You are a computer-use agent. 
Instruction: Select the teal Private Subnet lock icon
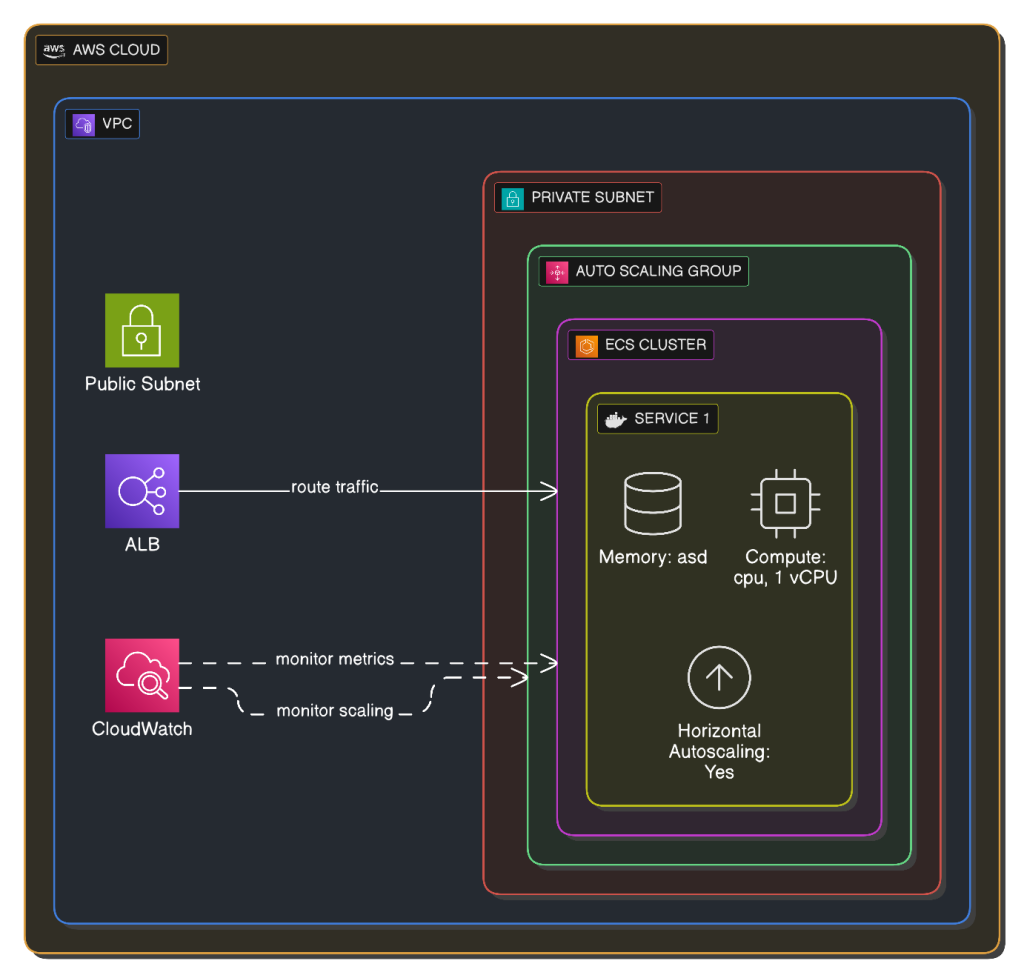pyautogui.click(x=513, y=198)
